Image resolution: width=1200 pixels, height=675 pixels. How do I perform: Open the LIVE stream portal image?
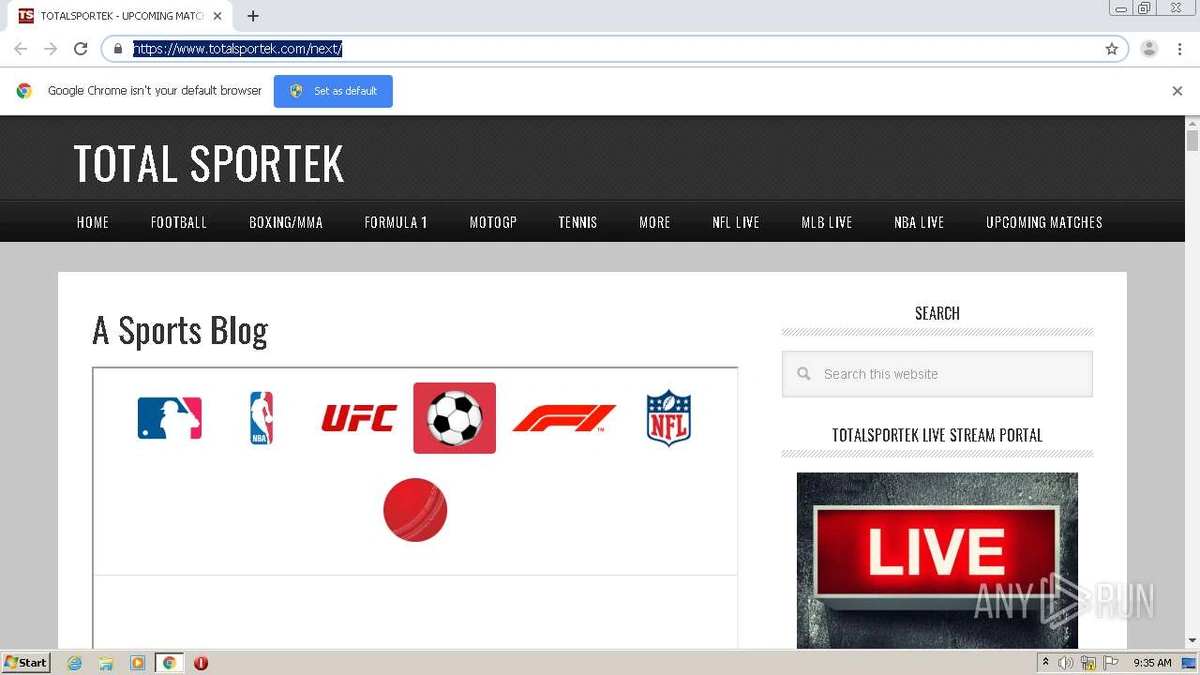tap(937, 560)
